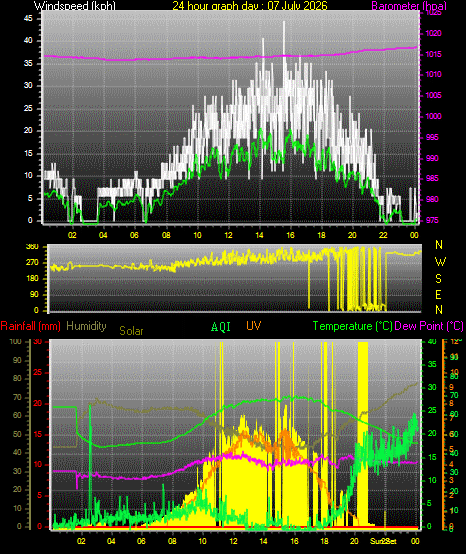This screenshot has width=466, height=554.
Task: Click the 12 hour tick on the windspeed graph
Action: tap(228, 235)
